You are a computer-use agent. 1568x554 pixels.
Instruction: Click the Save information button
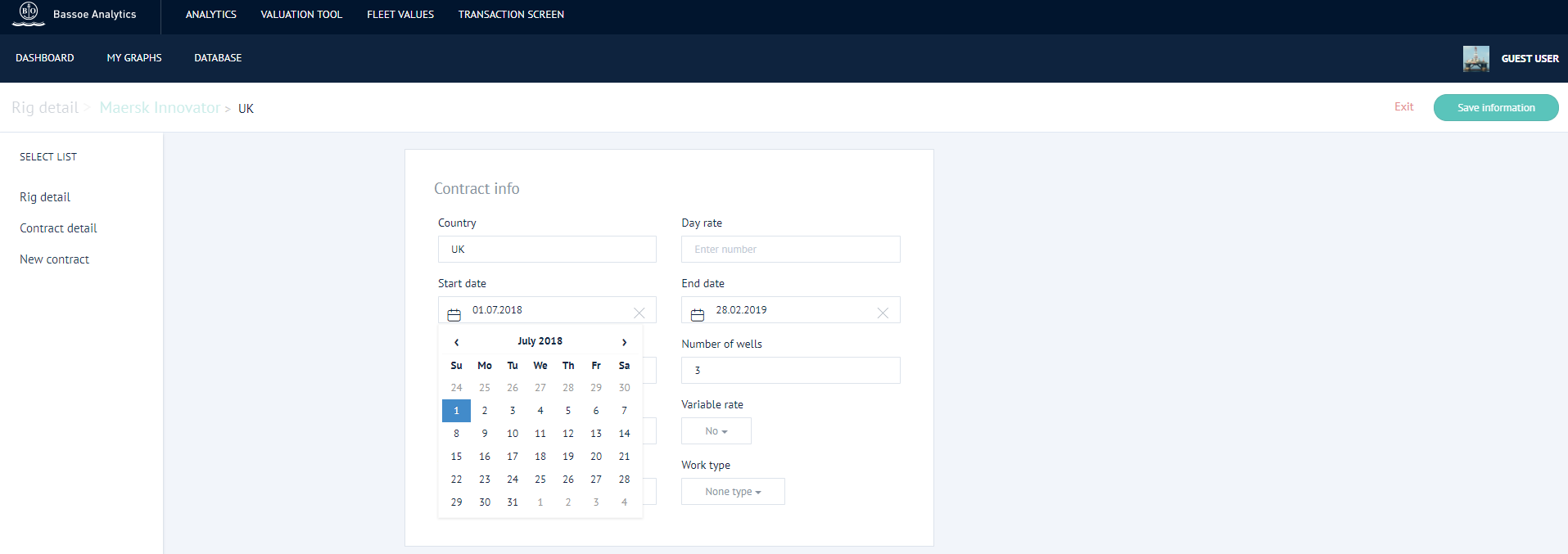pyautogui.click(x=1495, y=108)
